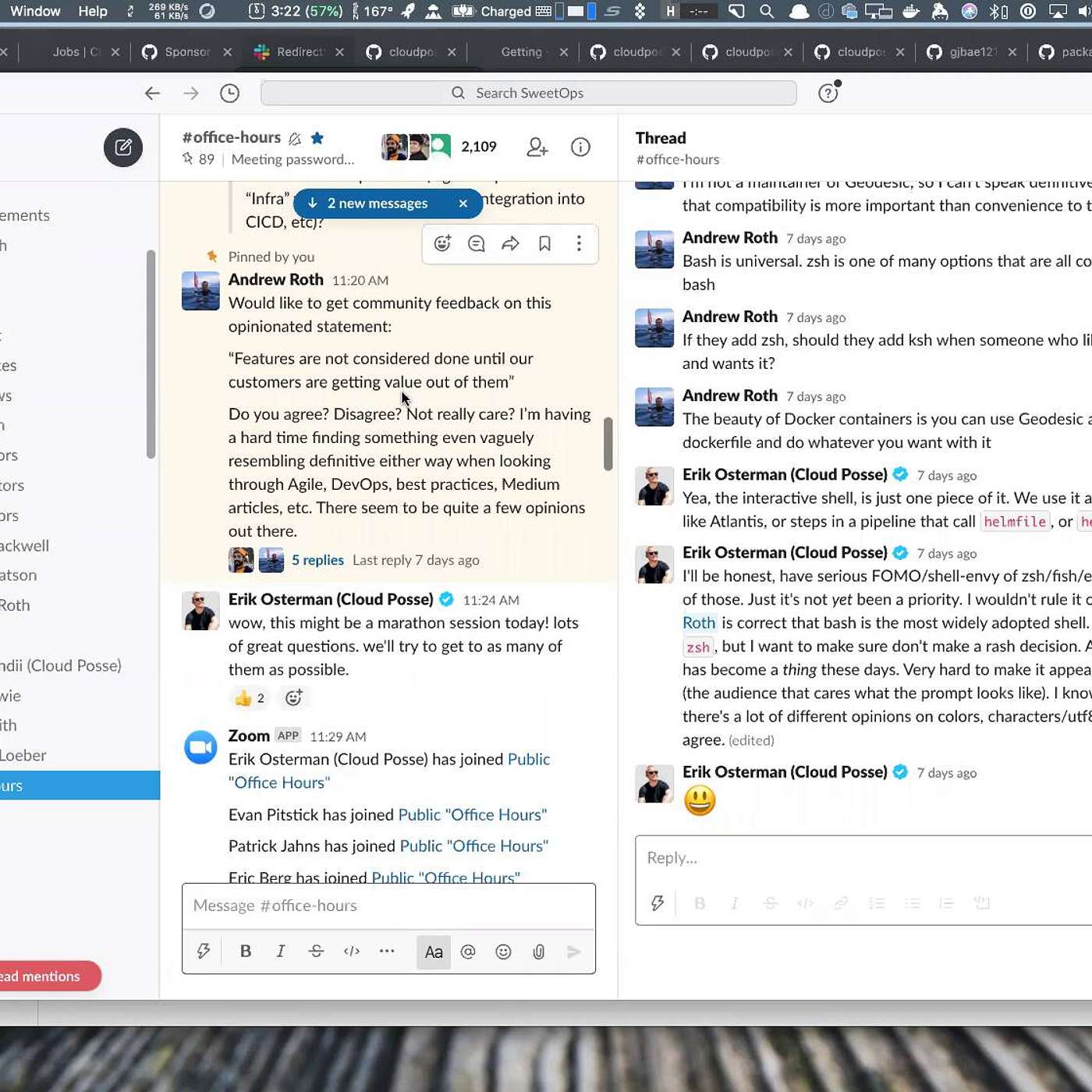Go back in Slack history
Image resolution: width=1092 pixels, height=1092 pixels.
click(x=152, y=94)
